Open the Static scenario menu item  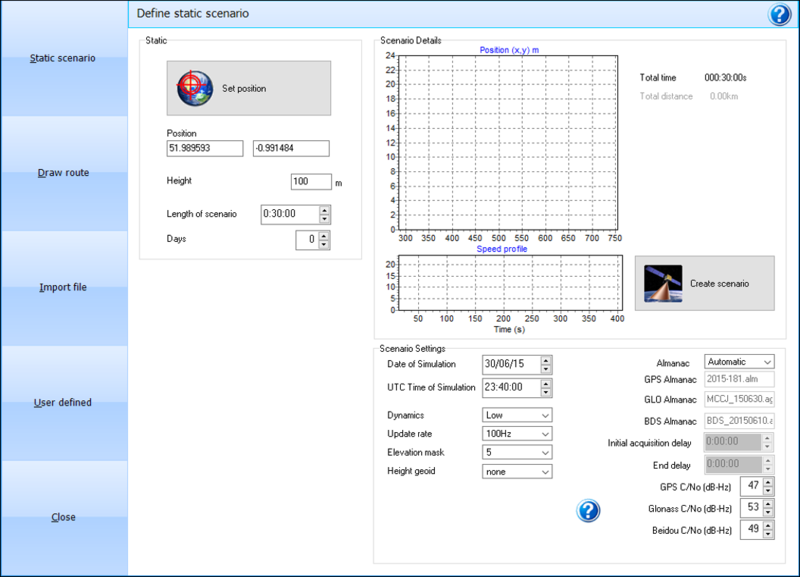coord(63,58)
